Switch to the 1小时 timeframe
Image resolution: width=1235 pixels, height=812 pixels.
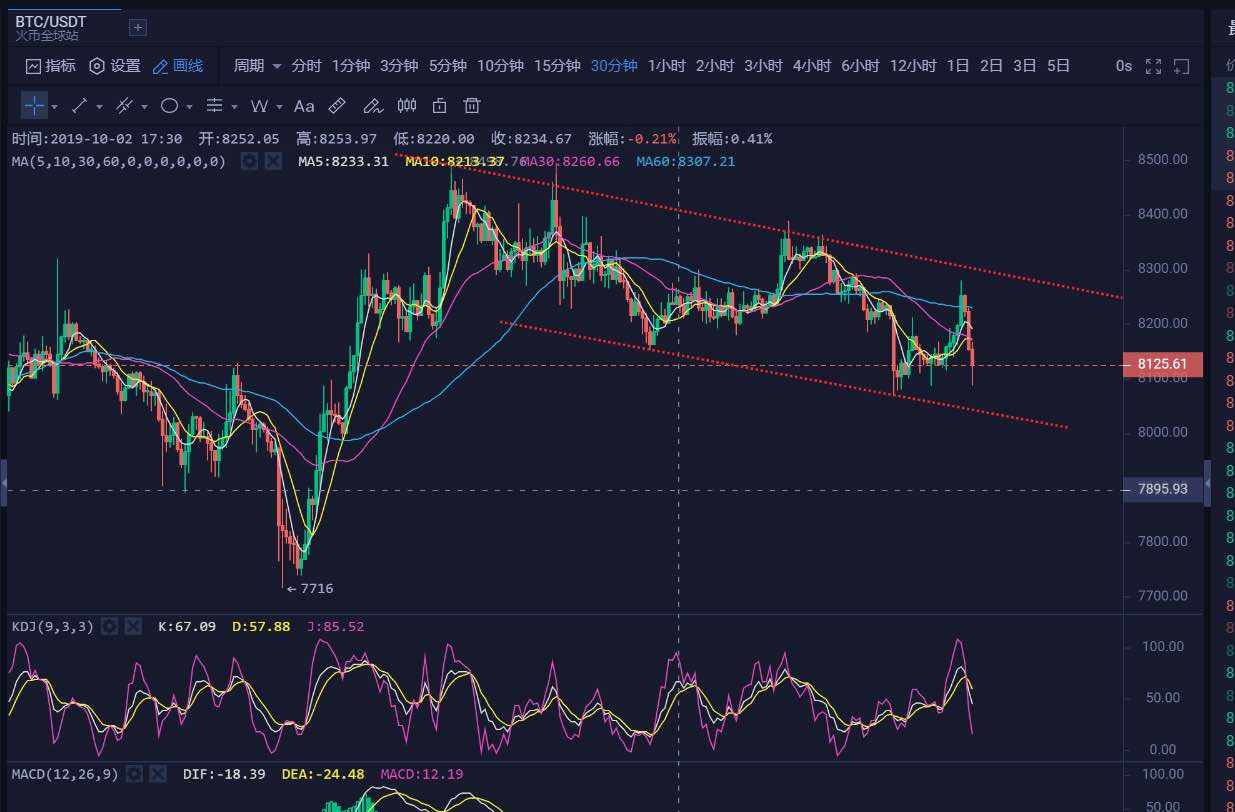[667, 66]
